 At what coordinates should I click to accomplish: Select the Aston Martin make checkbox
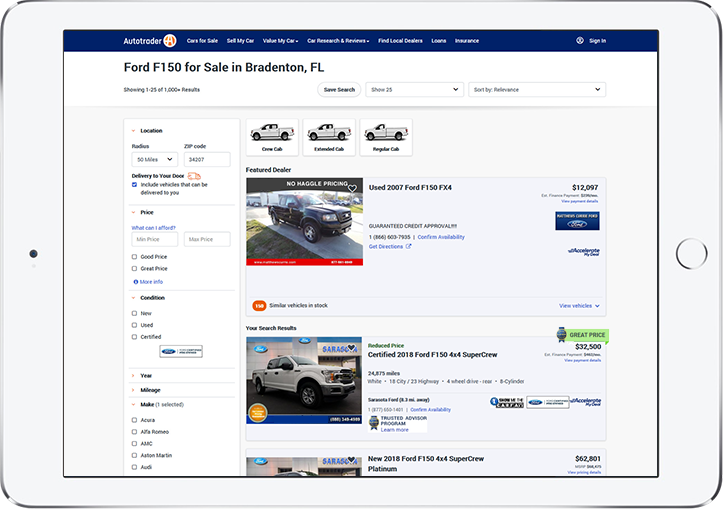135,456
